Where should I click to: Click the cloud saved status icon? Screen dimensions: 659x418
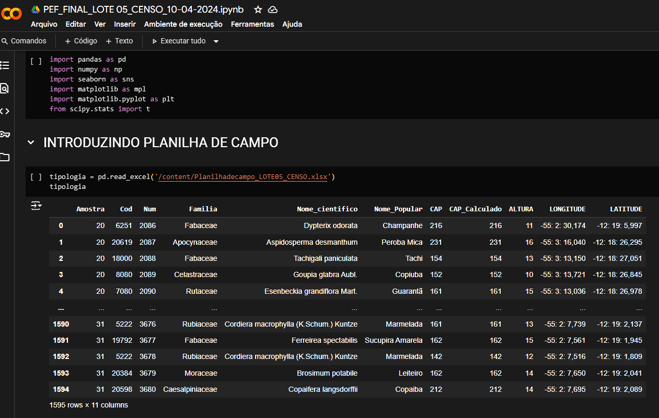coord(273,10)
